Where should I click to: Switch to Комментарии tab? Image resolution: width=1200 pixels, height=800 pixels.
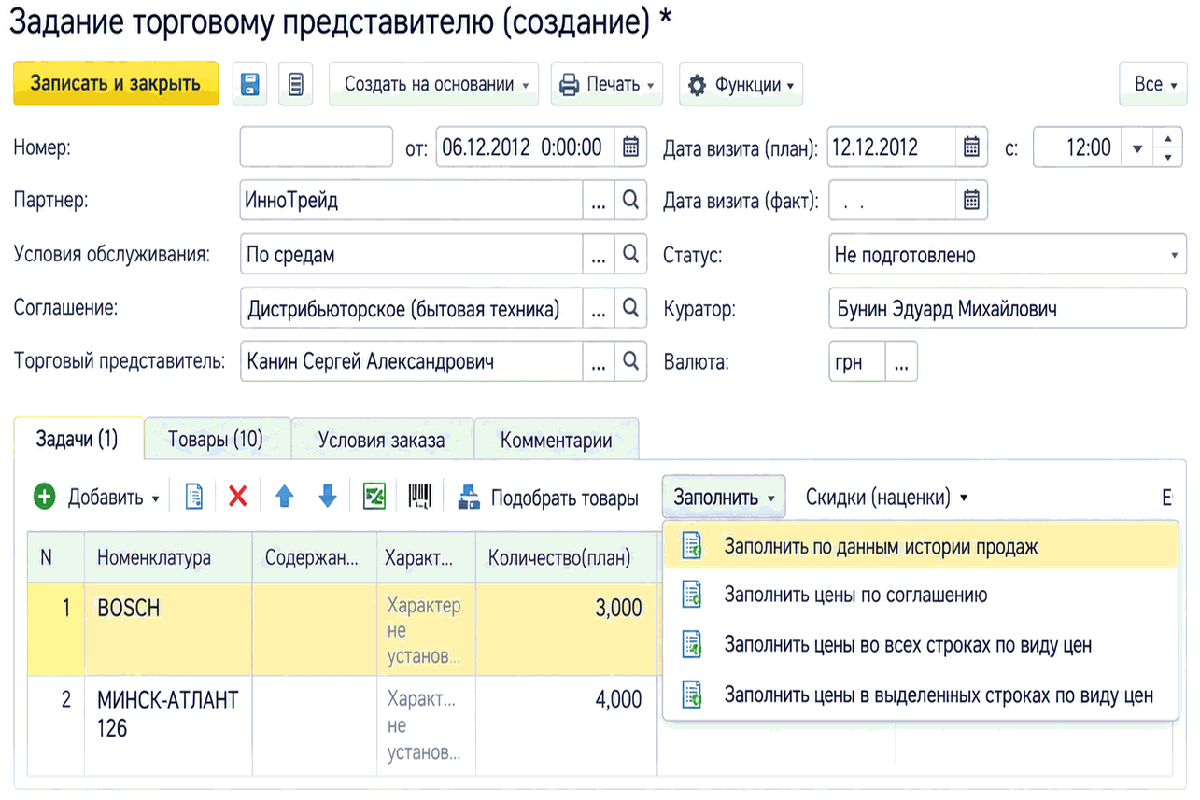click(556, 439)
